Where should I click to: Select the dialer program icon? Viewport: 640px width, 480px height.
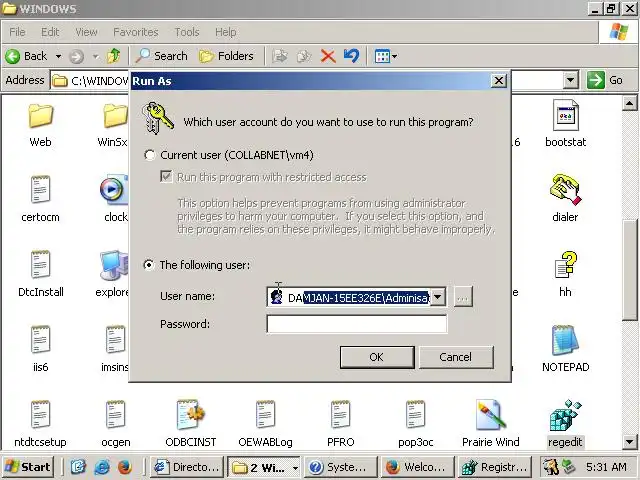point(565,190)
